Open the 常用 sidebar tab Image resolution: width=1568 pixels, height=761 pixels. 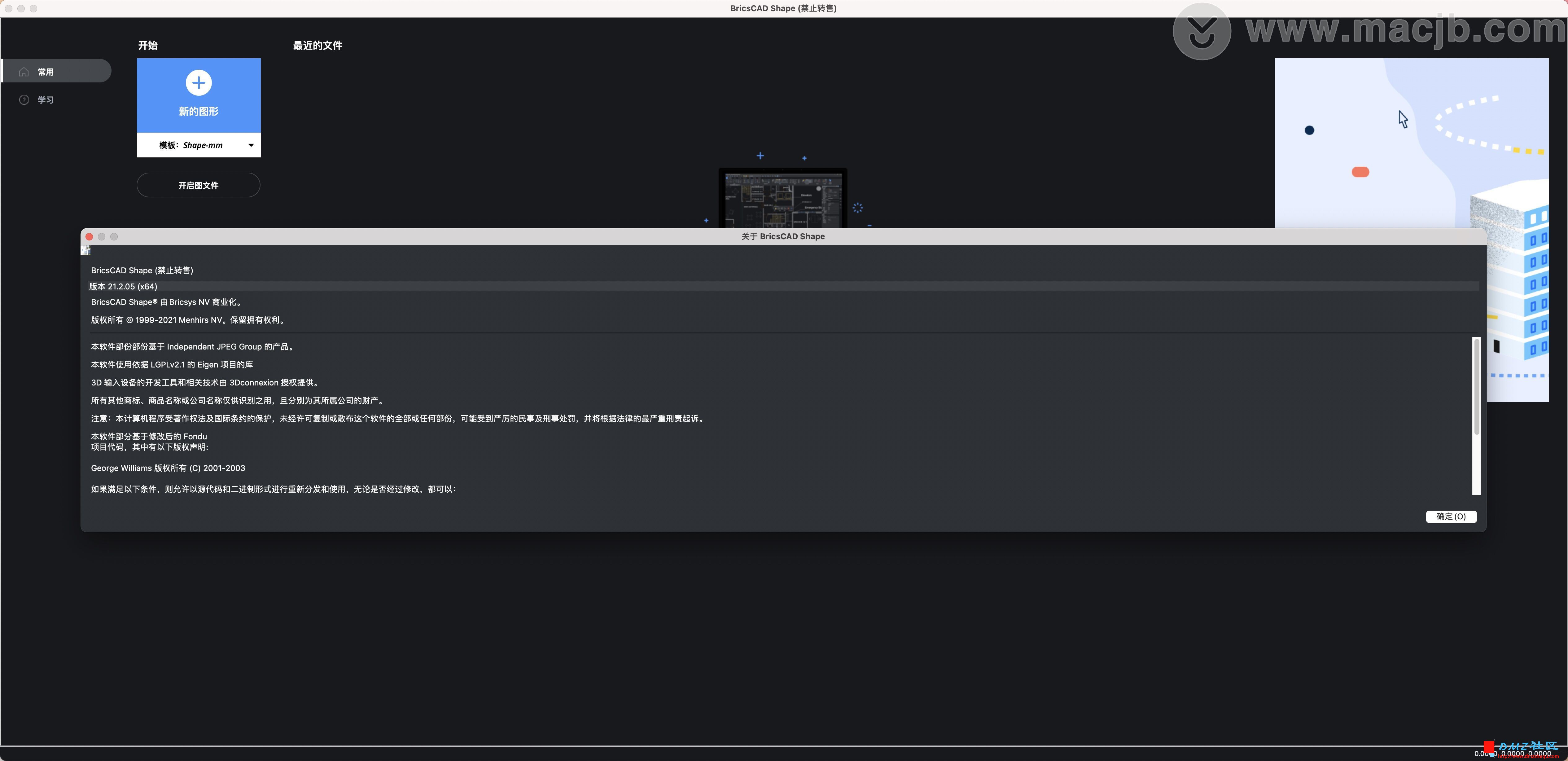click(56, 71)
